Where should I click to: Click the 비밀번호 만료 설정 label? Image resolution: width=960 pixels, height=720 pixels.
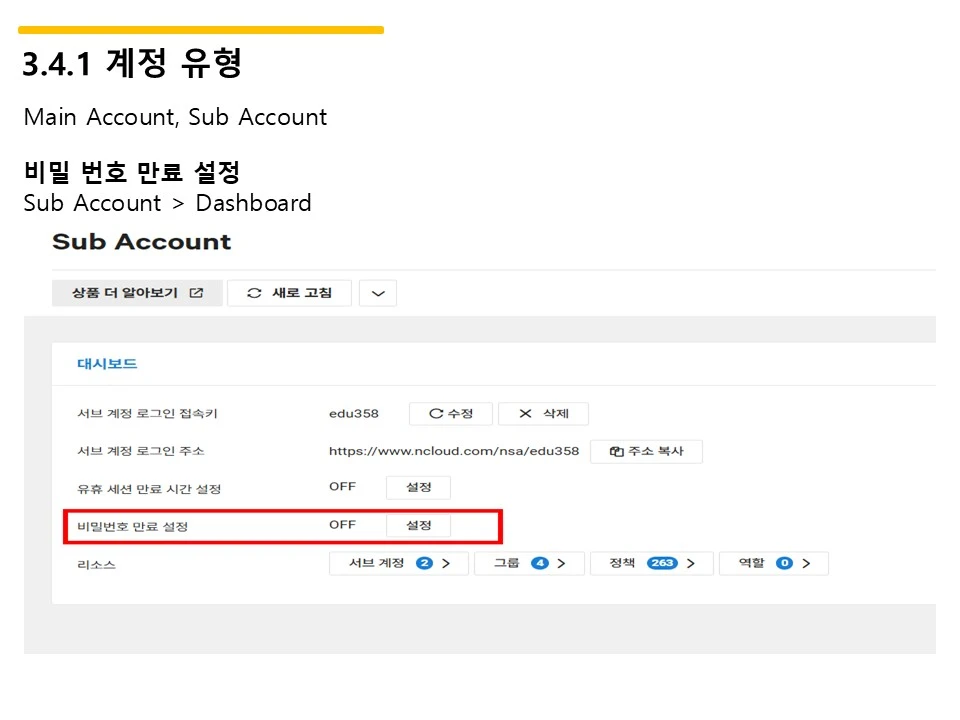[x=132, y=527]
